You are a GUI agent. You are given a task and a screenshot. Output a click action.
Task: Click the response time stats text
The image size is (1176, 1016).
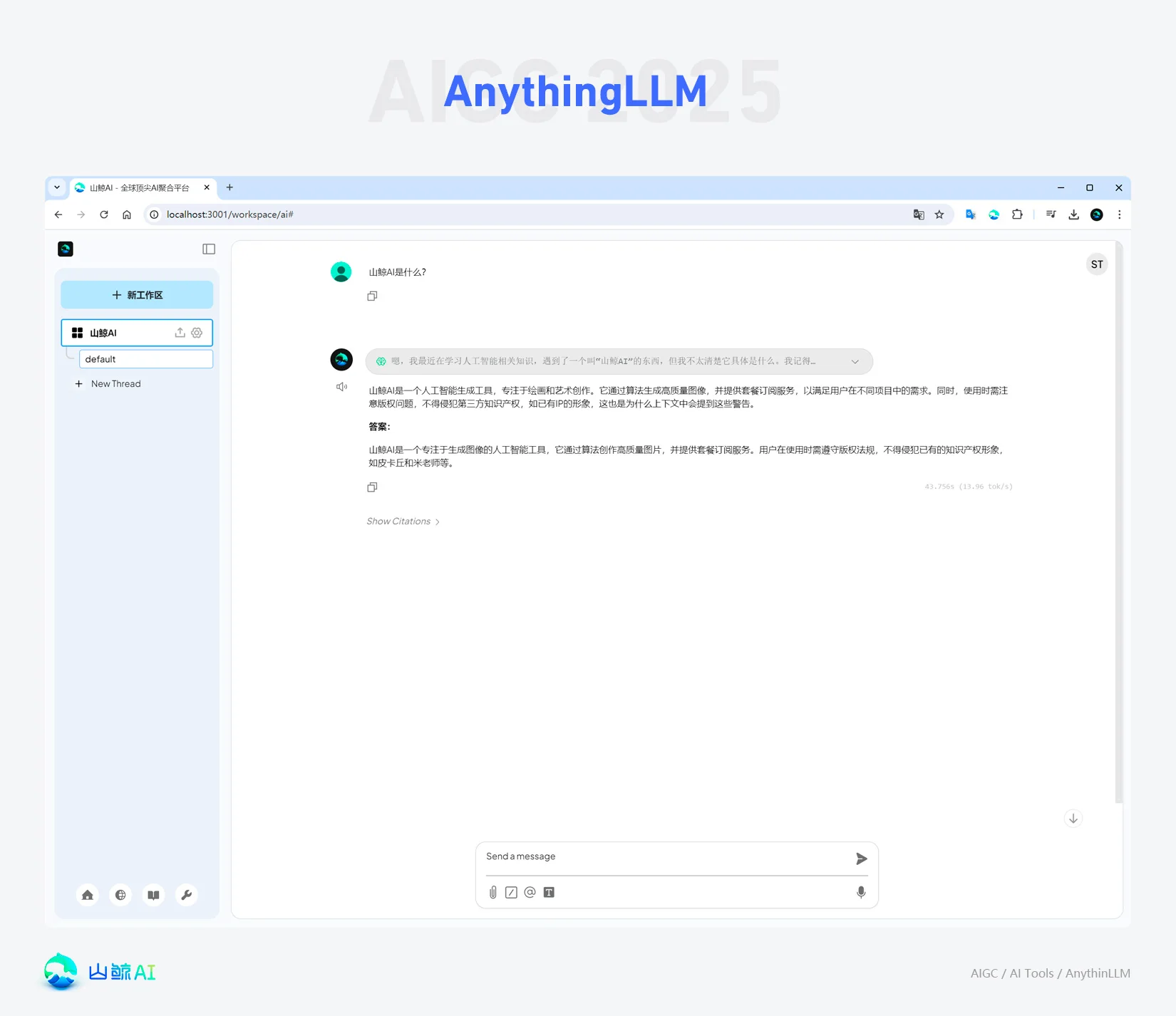pos(969,487)
